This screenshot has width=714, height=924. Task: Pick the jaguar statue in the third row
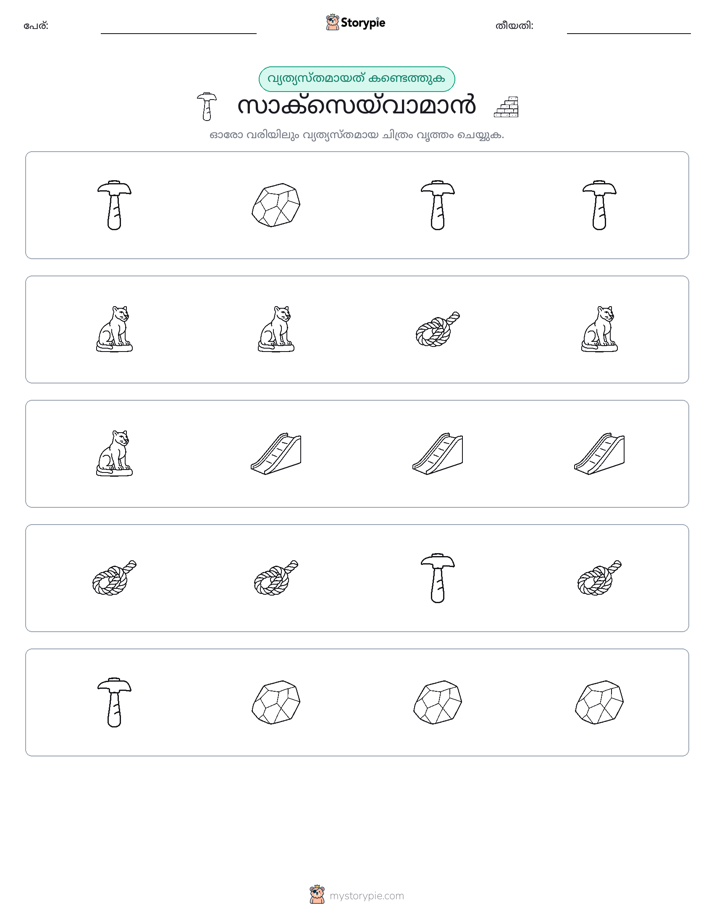pyautogui.click(x=114, y=453)
